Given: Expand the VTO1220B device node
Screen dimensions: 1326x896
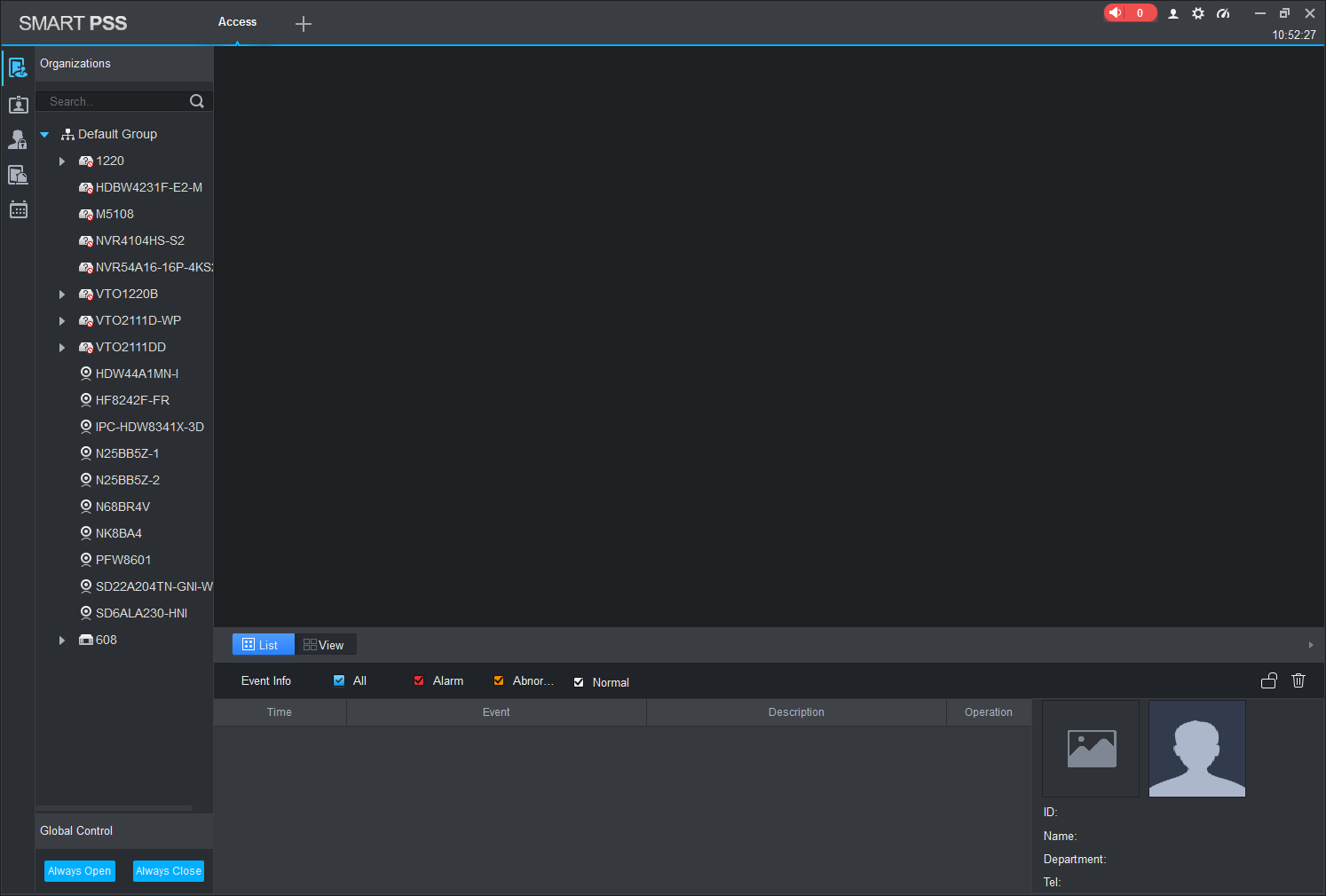Looking at the screenshot, I should (62, 295).
